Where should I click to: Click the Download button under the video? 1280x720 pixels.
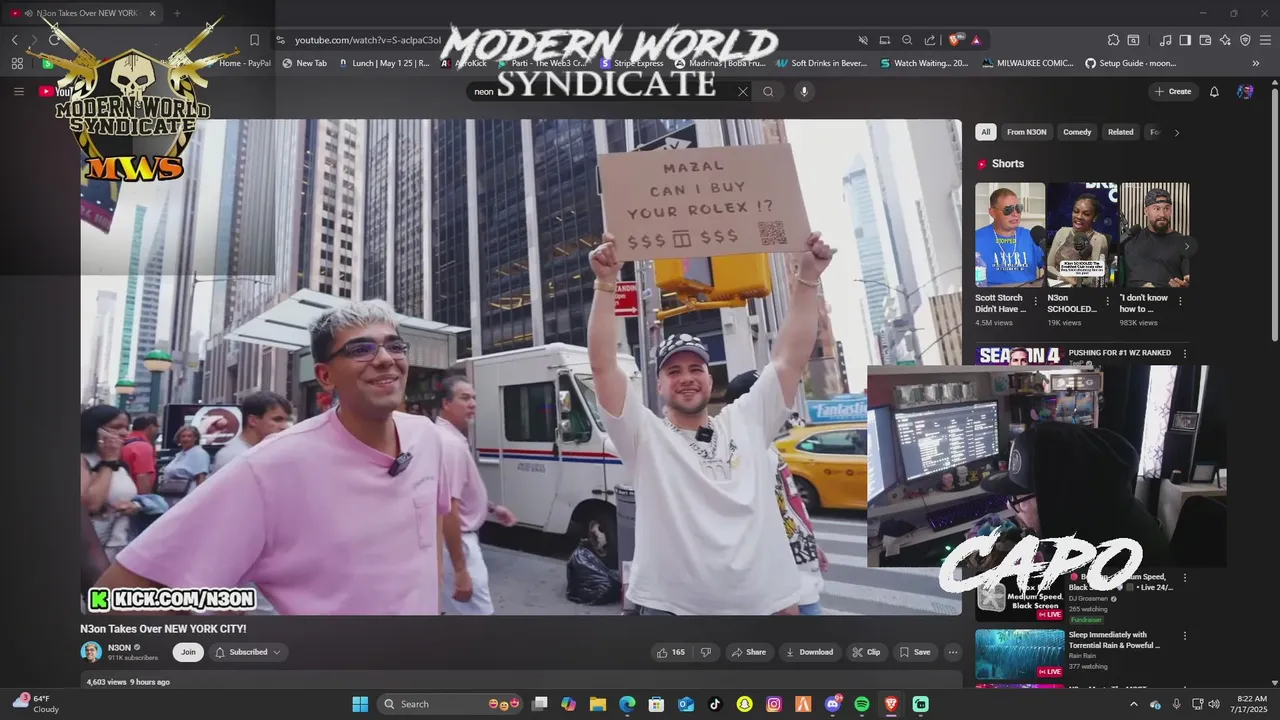pyautogui.click(x=809, y=652)
